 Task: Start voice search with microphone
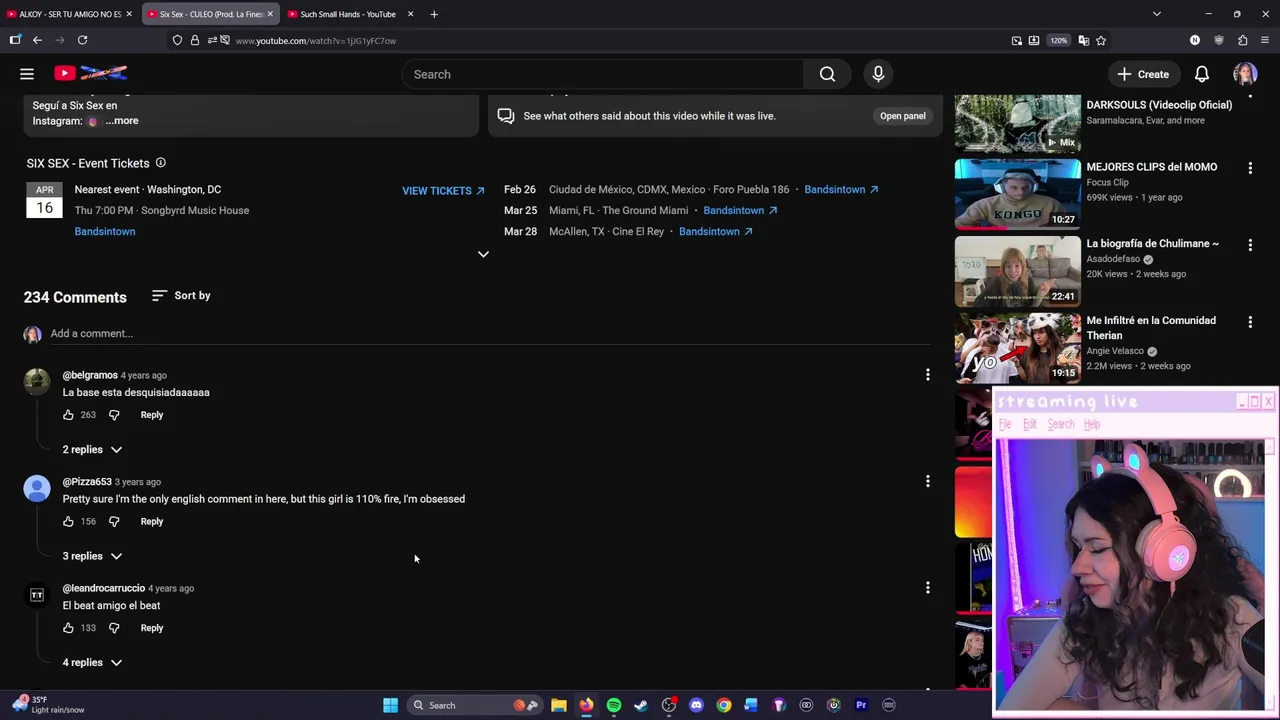(x=878, y=74)
